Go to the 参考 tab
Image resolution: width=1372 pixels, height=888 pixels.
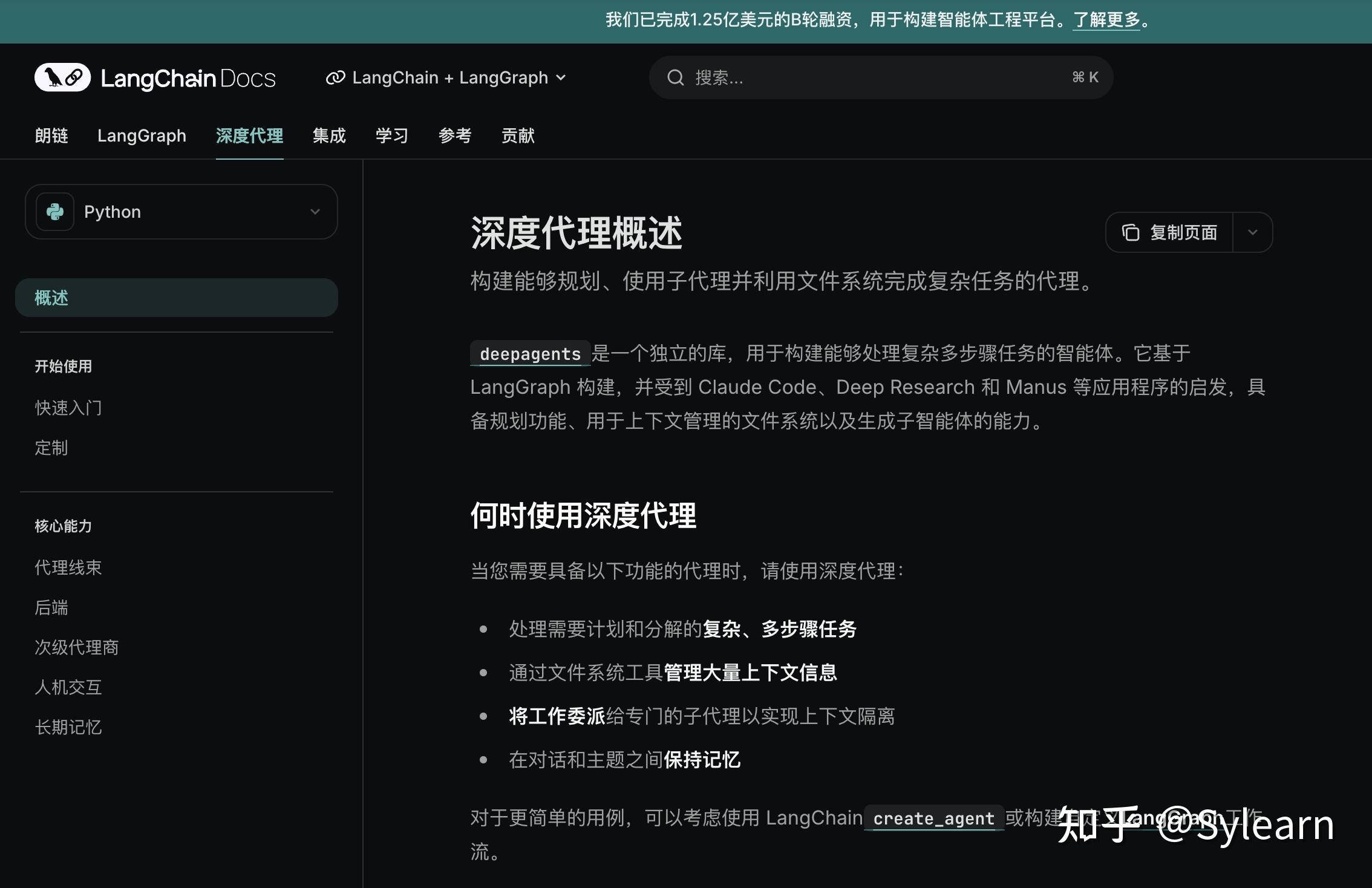click(455, 135)
